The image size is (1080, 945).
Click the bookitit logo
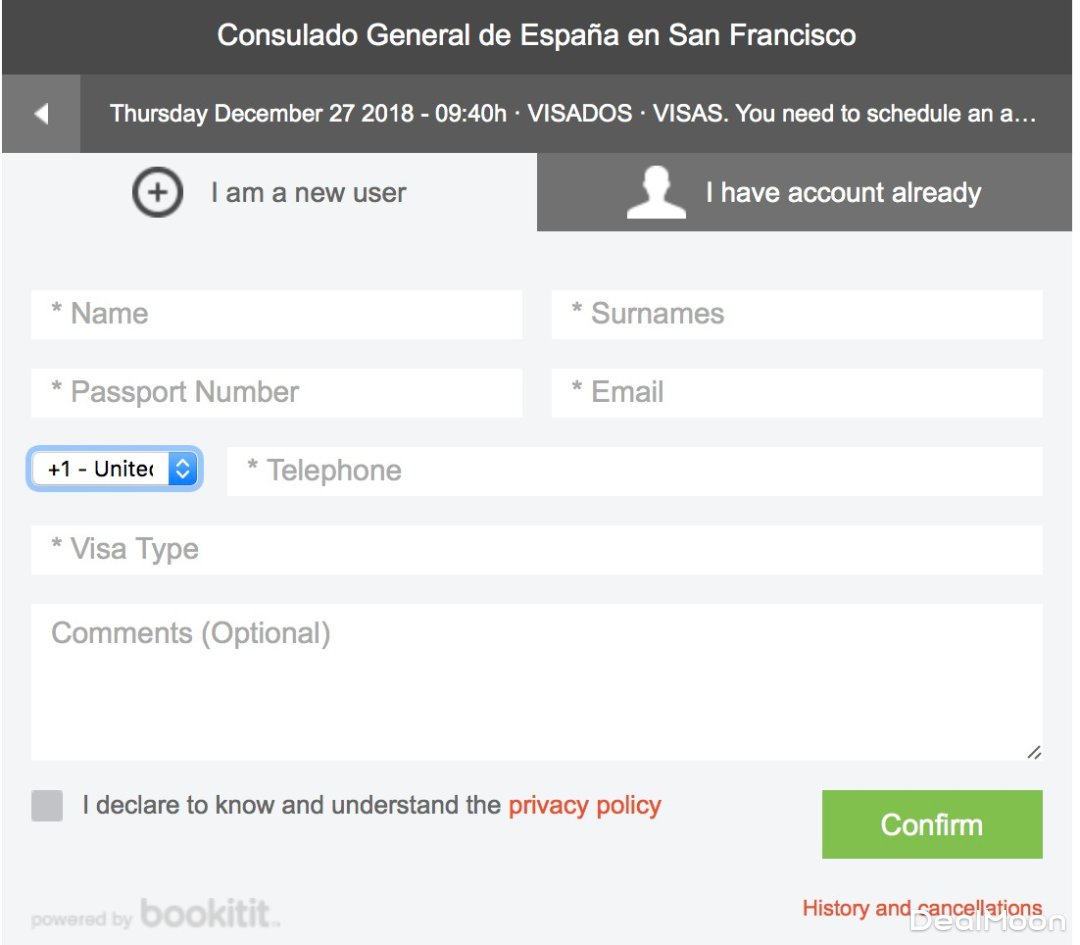[x=209, y=914]
